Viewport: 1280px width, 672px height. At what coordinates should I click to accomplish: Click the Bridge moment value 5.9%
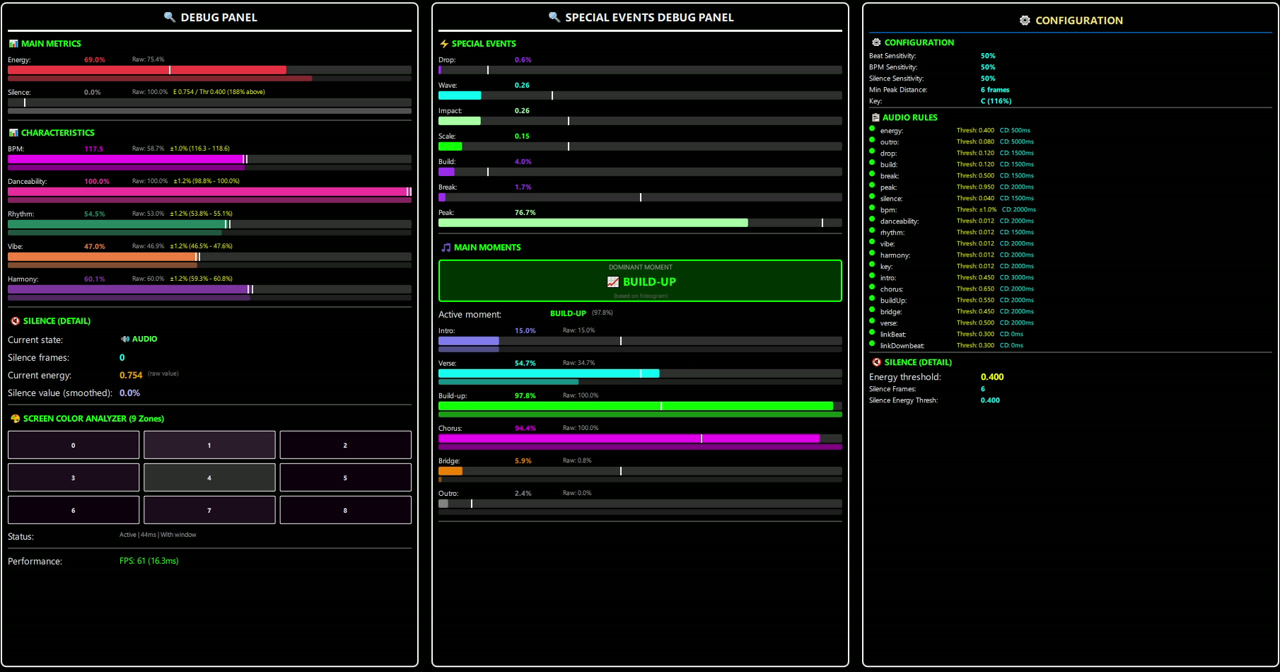[523, 461]
